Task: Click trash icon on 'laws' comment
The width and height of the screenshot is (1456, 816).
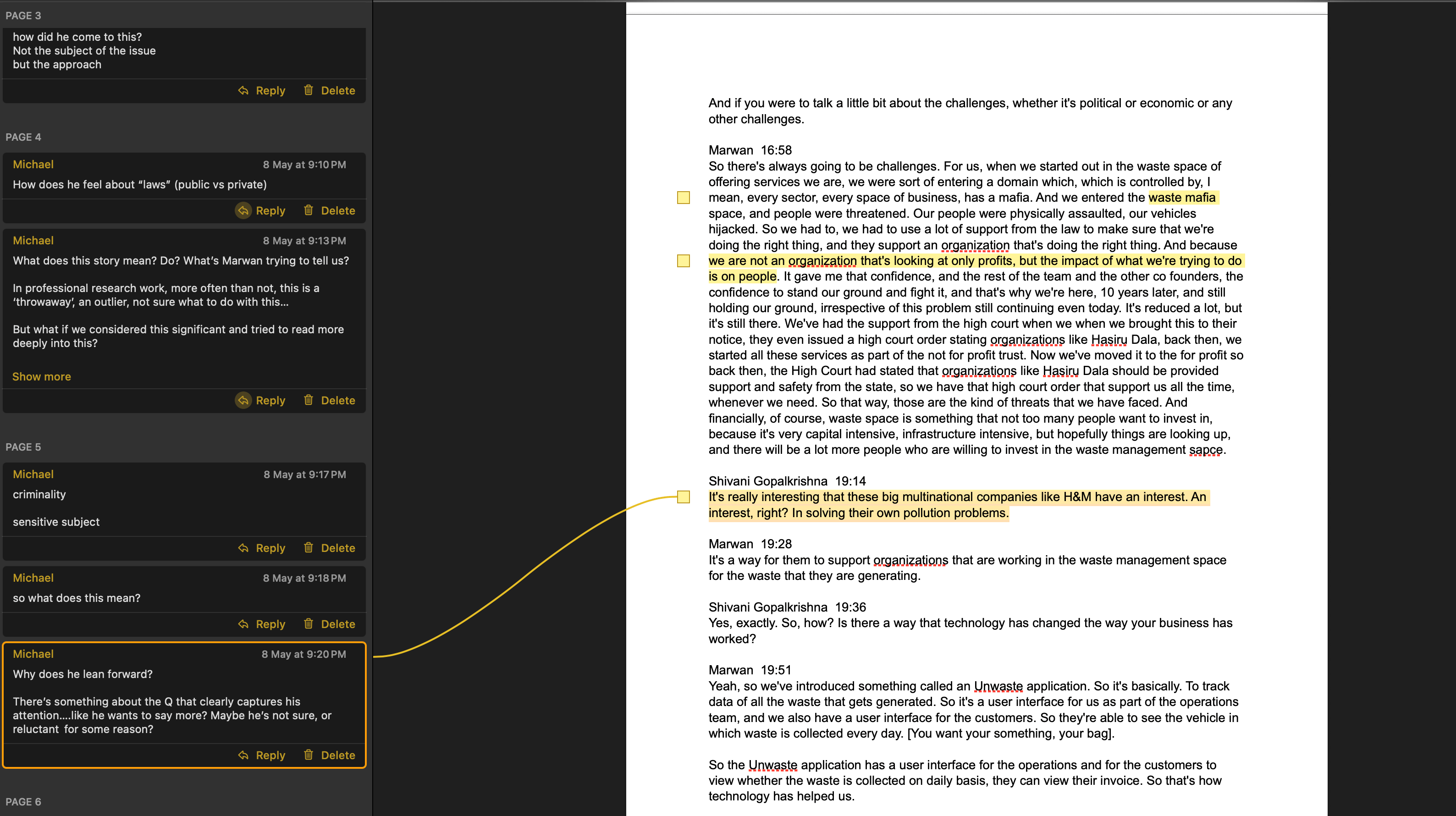Action: (x=308, y=210)
